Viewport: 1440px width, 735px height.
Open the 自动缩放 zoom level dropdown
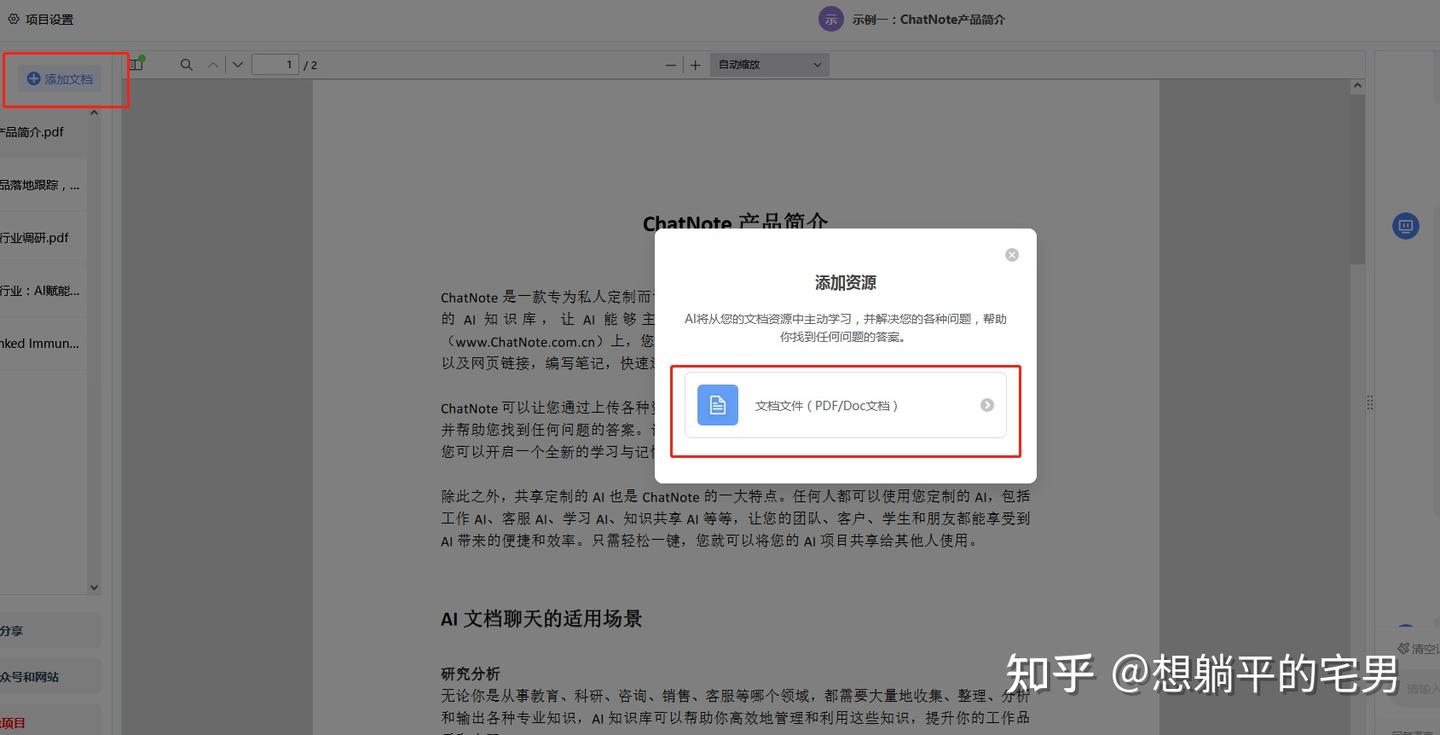pos(768,64)
